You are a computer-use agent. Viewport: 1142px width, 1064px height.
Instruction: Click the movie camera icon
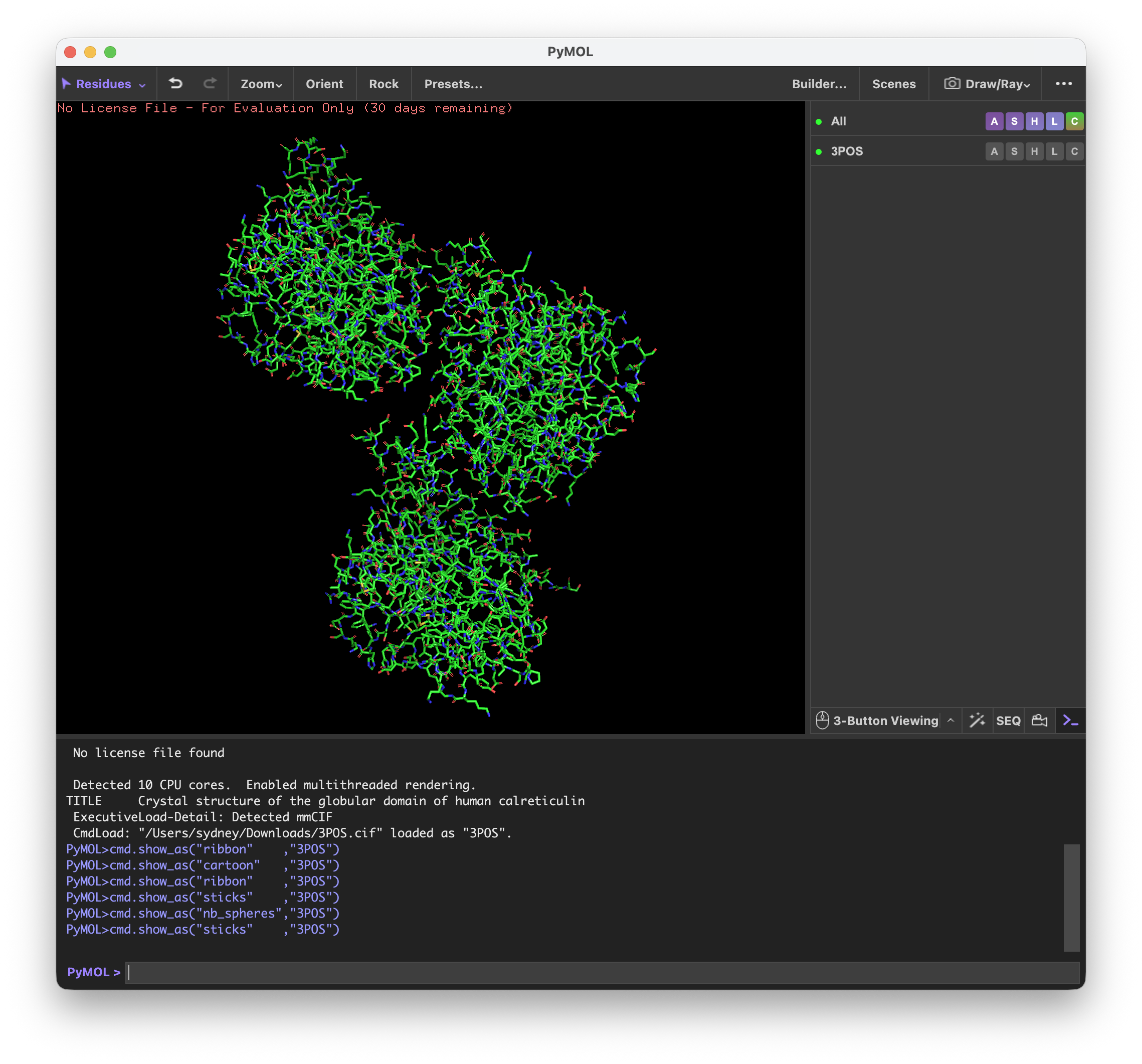pos(1039,720)
